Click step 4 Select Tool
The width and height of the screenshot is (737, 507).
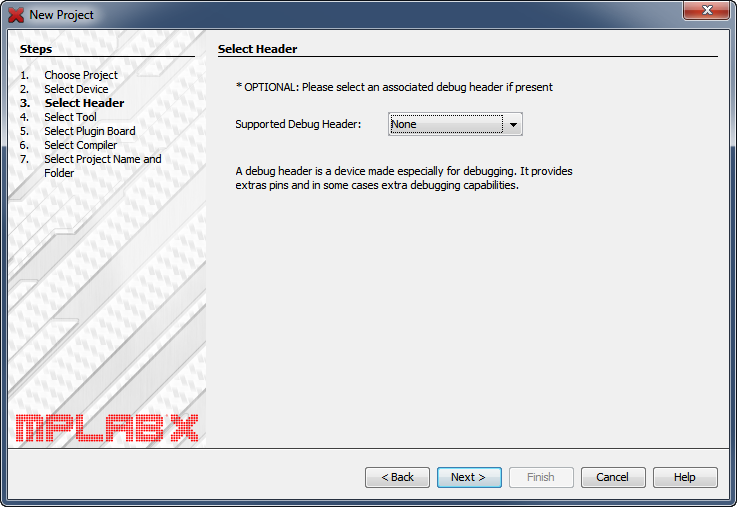click(x=71, y=117)
